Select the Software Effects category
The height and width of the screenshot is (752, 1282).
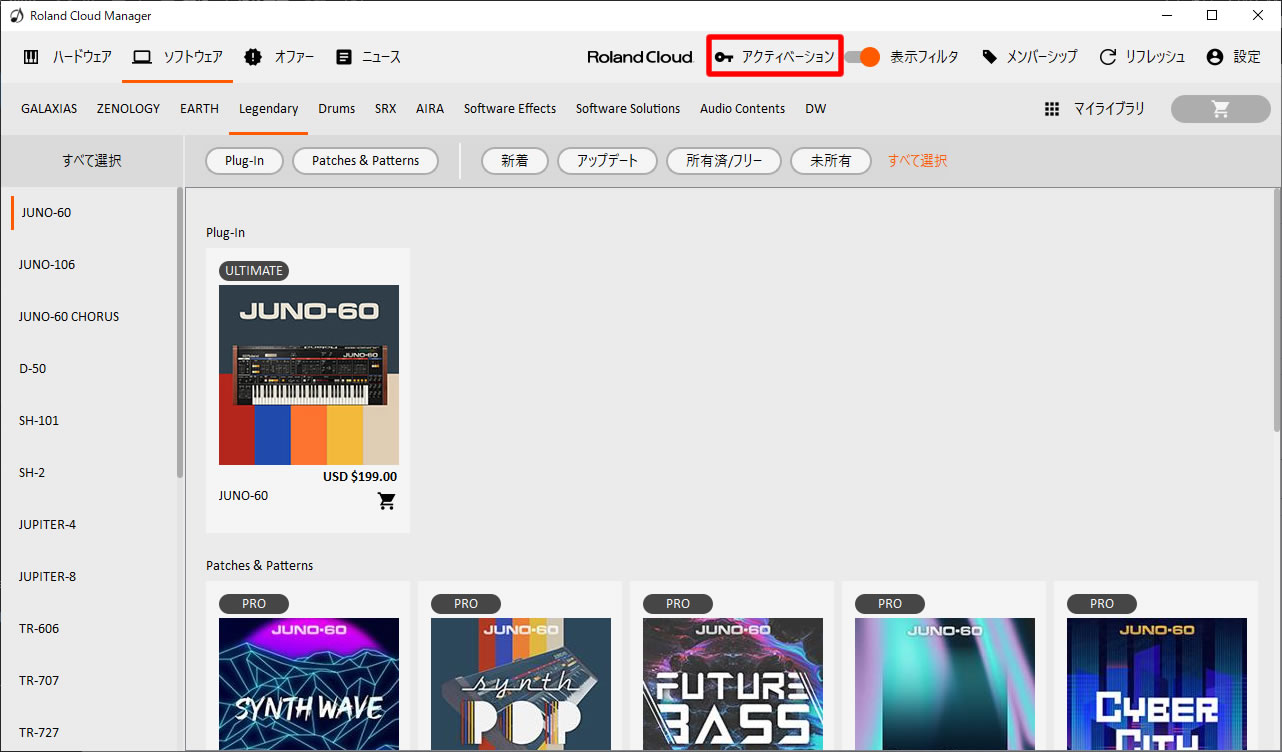click(510, 109)
